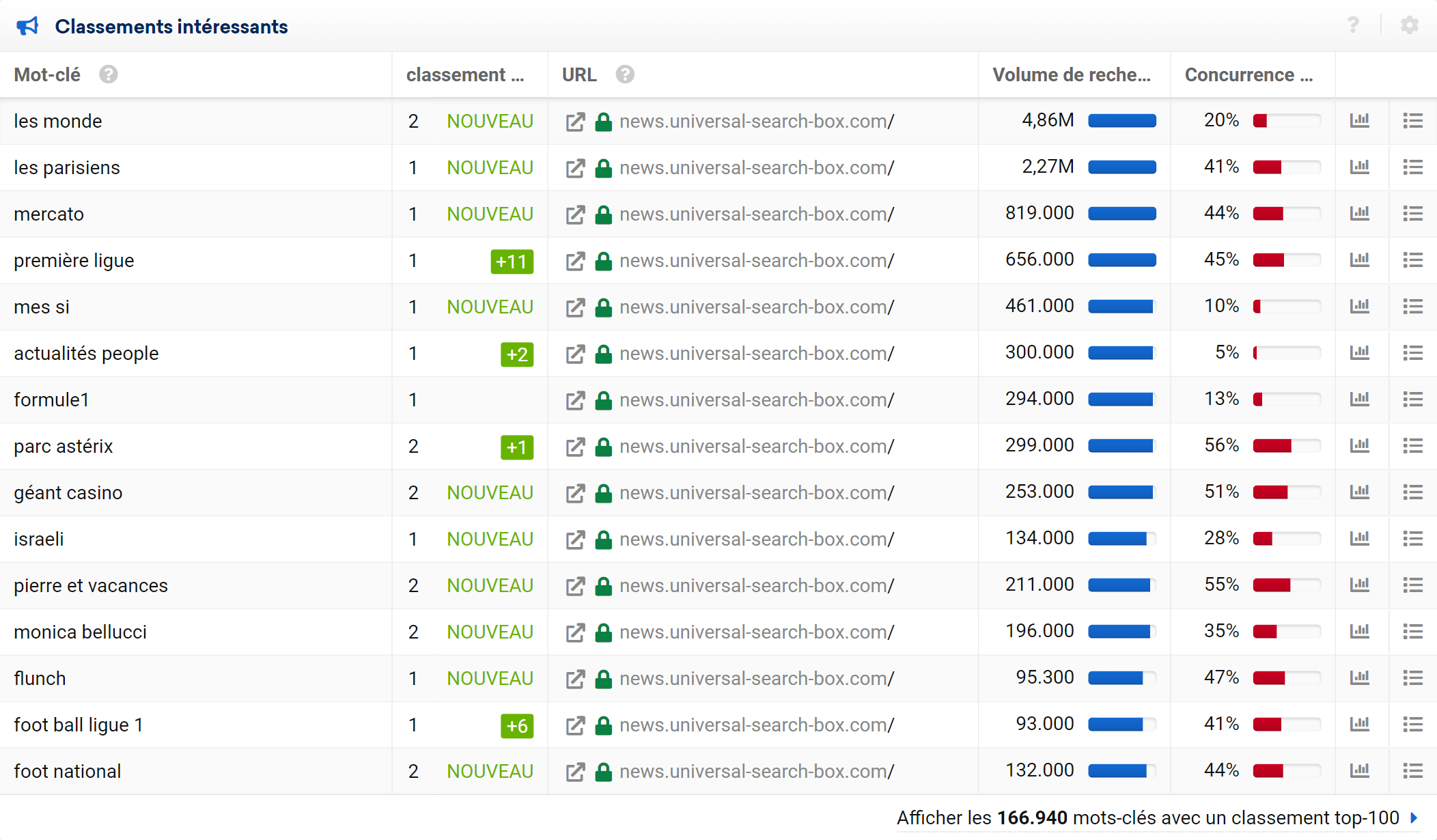Screen dimensions: 1437x840
Task: Sort by the Concurrence column header
Action: (x=1249, y=74)
